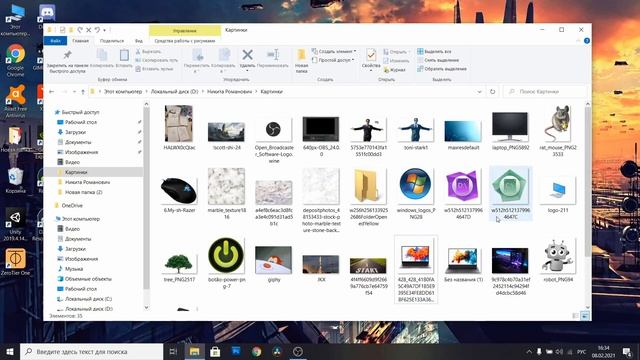Click the taskbar search box
This screenshot has width=640, height=360.
pos(91,351)
